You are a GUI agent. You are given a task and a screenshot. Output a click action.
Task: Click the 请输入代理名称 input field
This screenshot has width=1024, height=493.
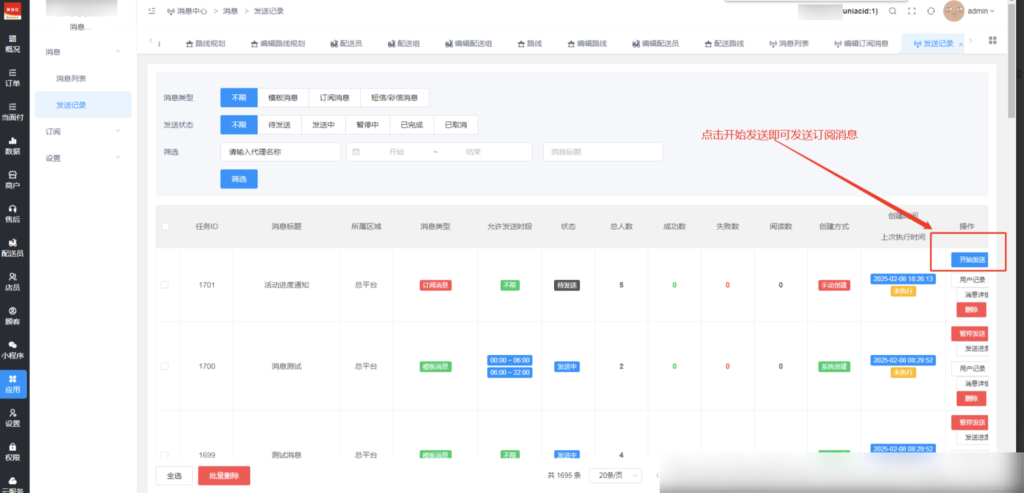coord(281,151)
